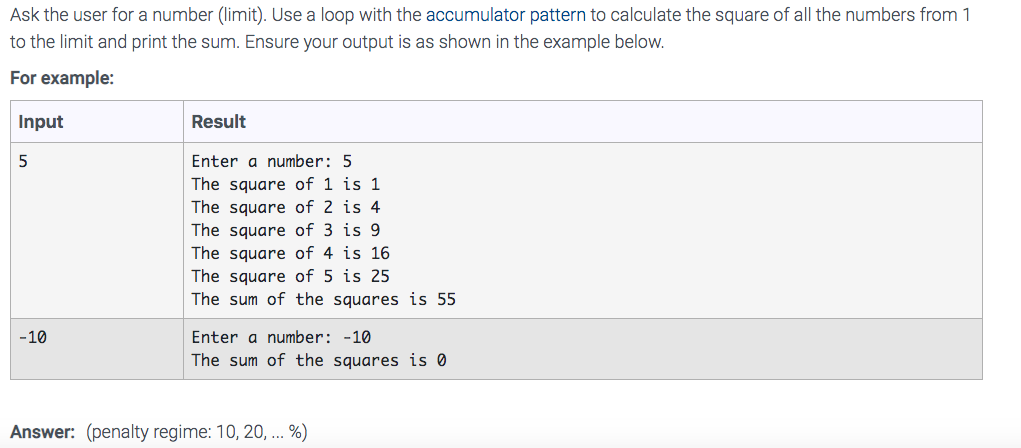Open the accumulator pattern link
Screen dimensions: 1021x448
tap(506, 15)
